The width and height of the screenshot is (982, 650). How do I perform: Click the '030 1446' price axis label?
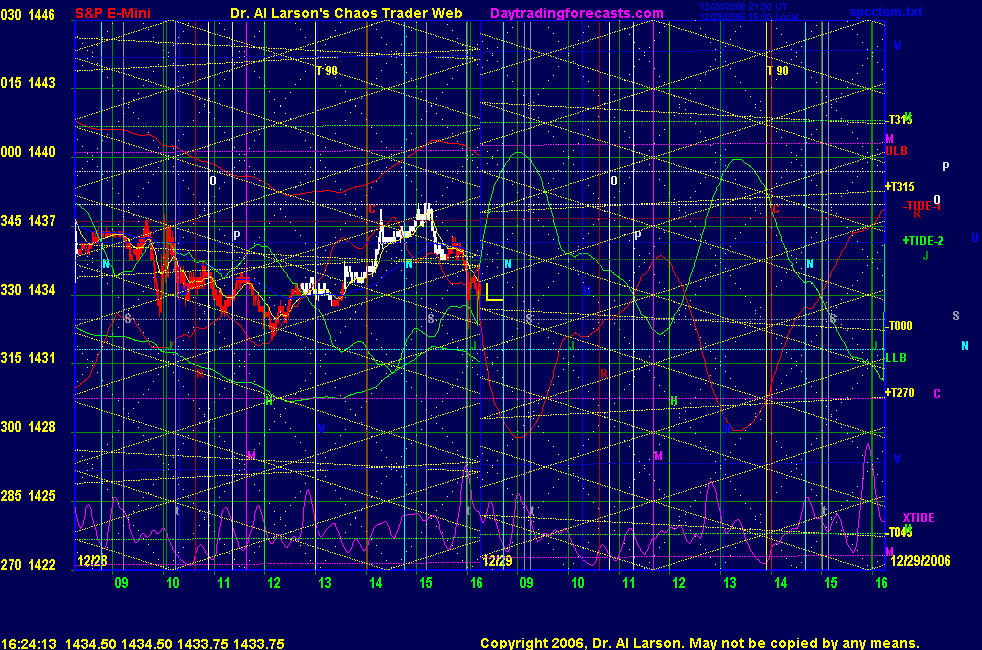click(28, 14)
